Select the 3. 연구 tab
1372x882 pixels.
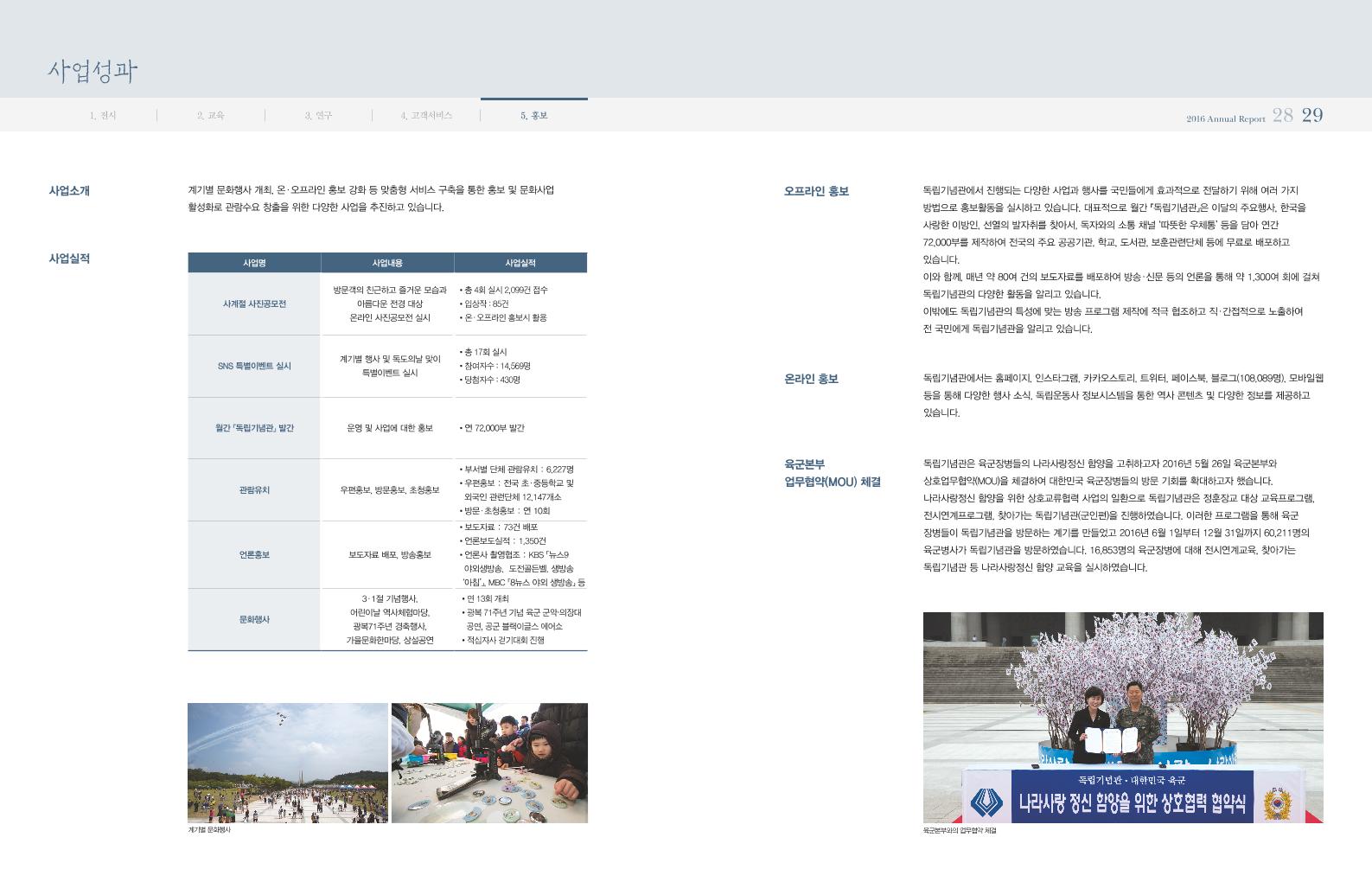click(318, 115)
